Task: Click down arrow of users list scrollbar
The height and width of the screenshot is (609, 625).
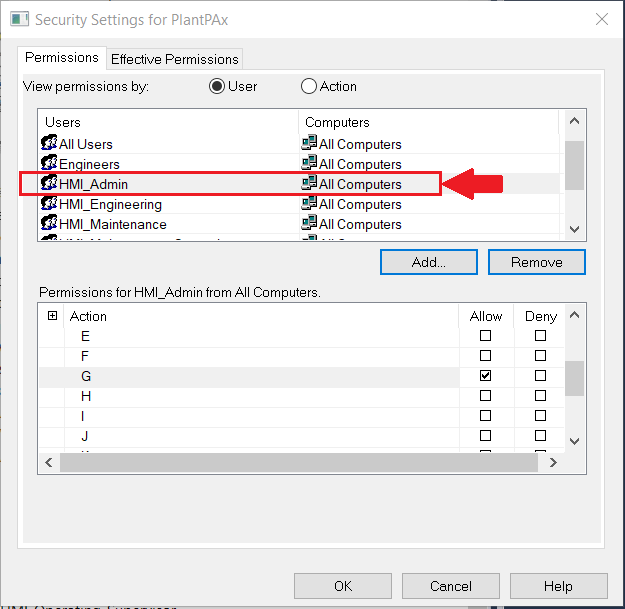Action: (x=574, y=229)
